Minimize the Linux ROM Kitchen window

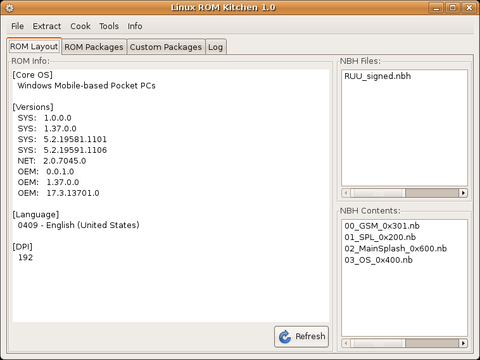(x=436, y=8)
